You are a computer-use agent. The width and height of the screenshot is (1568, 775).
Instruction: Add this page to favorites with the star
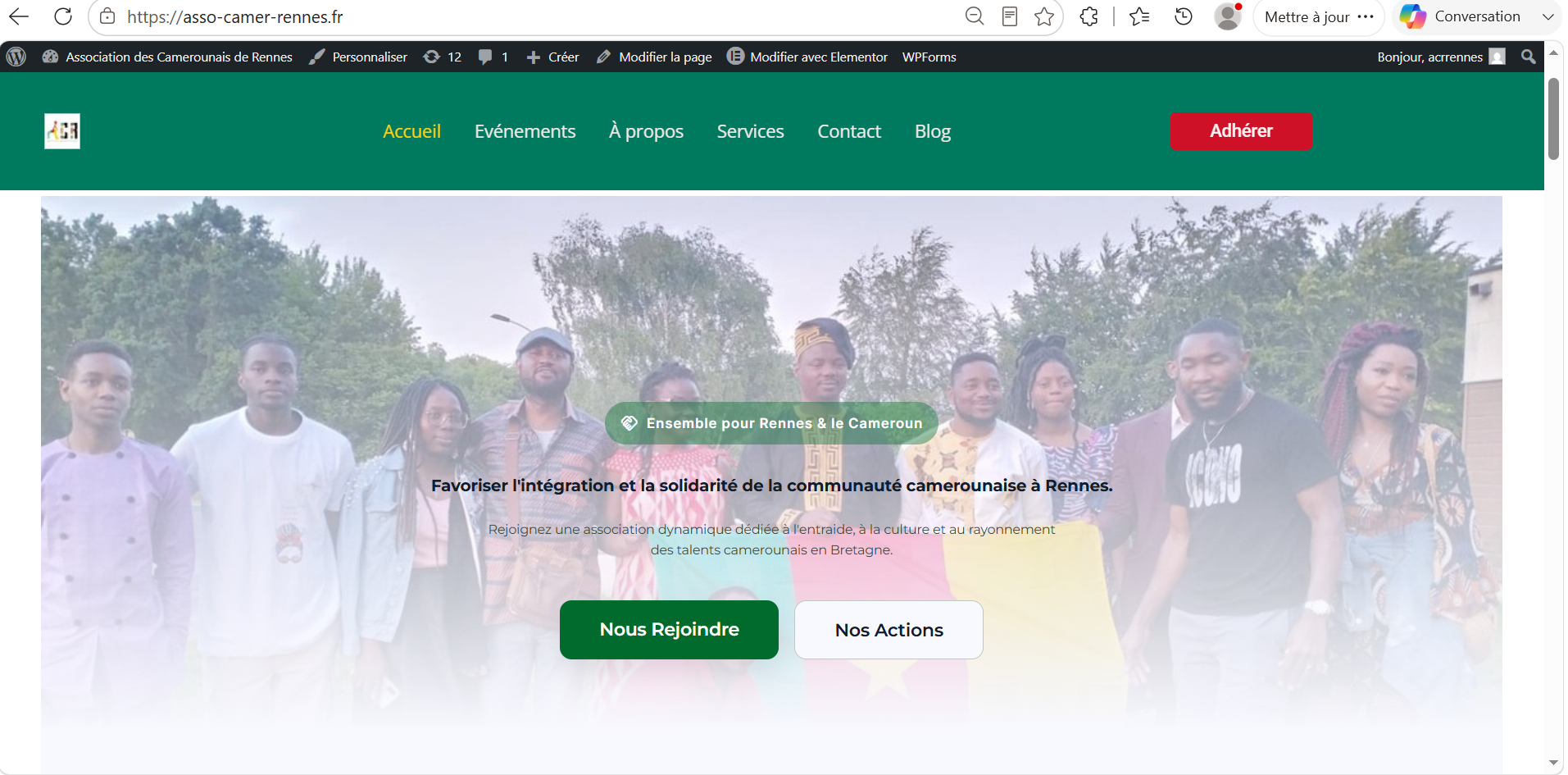(x=1044, y=16)
